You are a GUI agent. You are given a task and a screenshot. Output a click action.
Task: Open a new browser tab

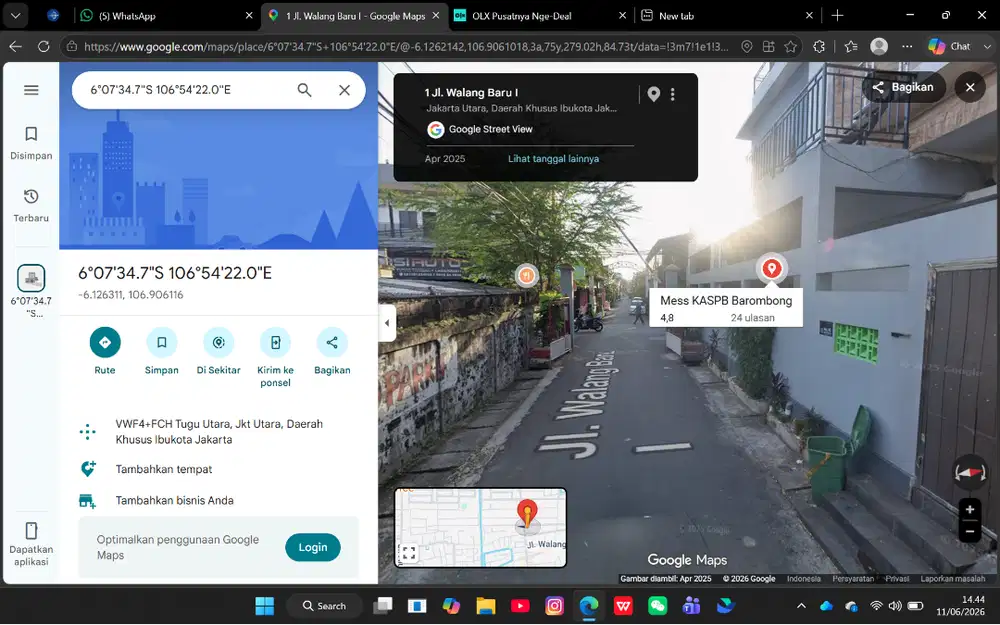point(837,16)
